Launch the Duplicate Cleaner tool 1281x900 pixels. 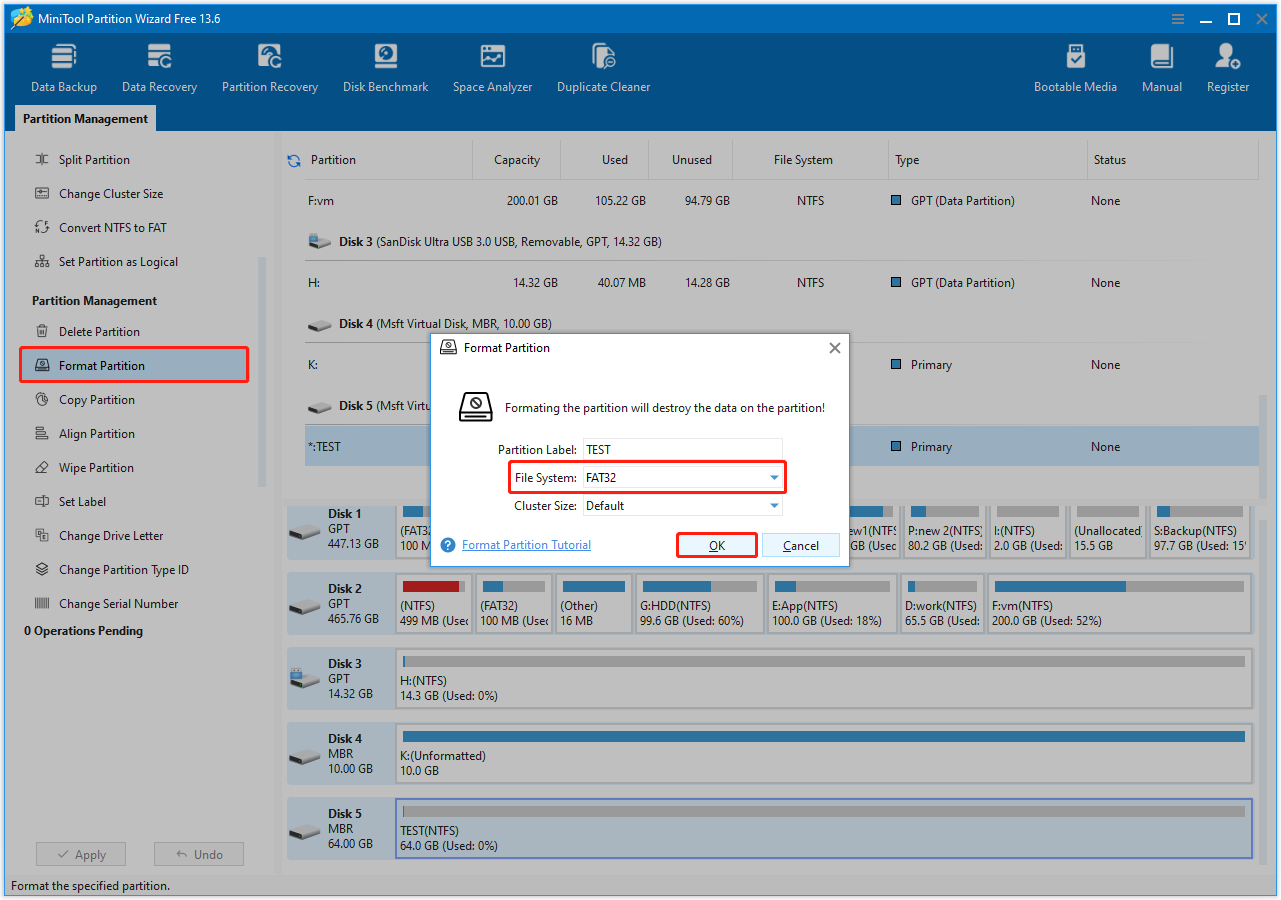603,69
